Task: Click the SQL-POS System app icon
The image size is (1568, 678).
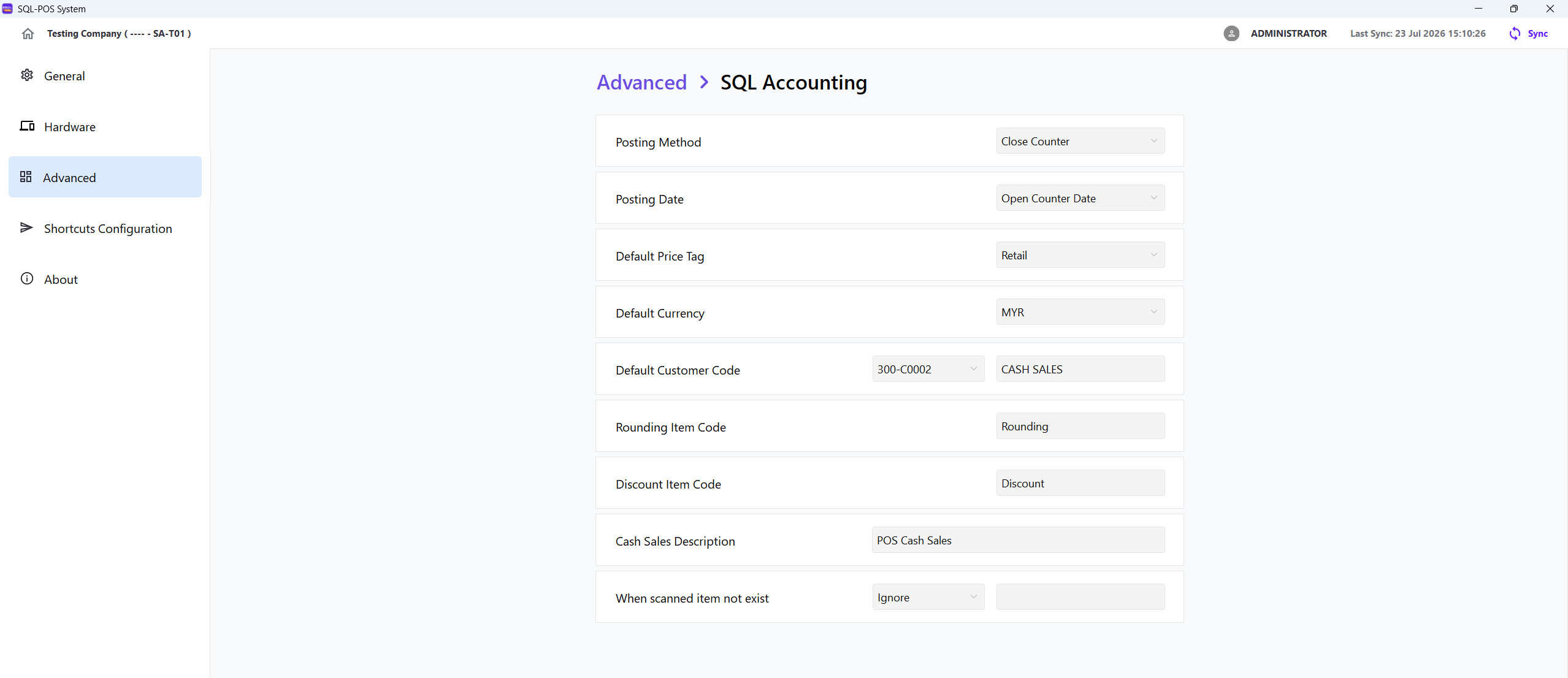Action: [x=7, y=9]
